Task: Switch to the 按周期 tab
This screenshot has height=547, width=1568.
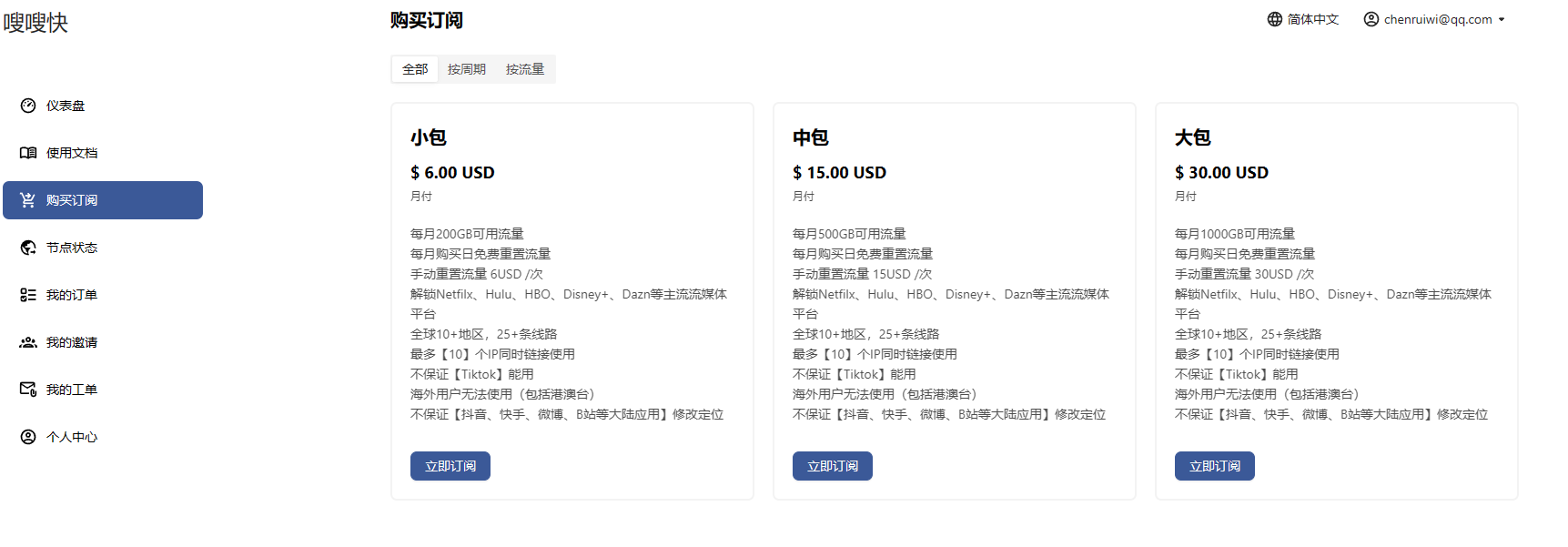Action: (467, 69)
